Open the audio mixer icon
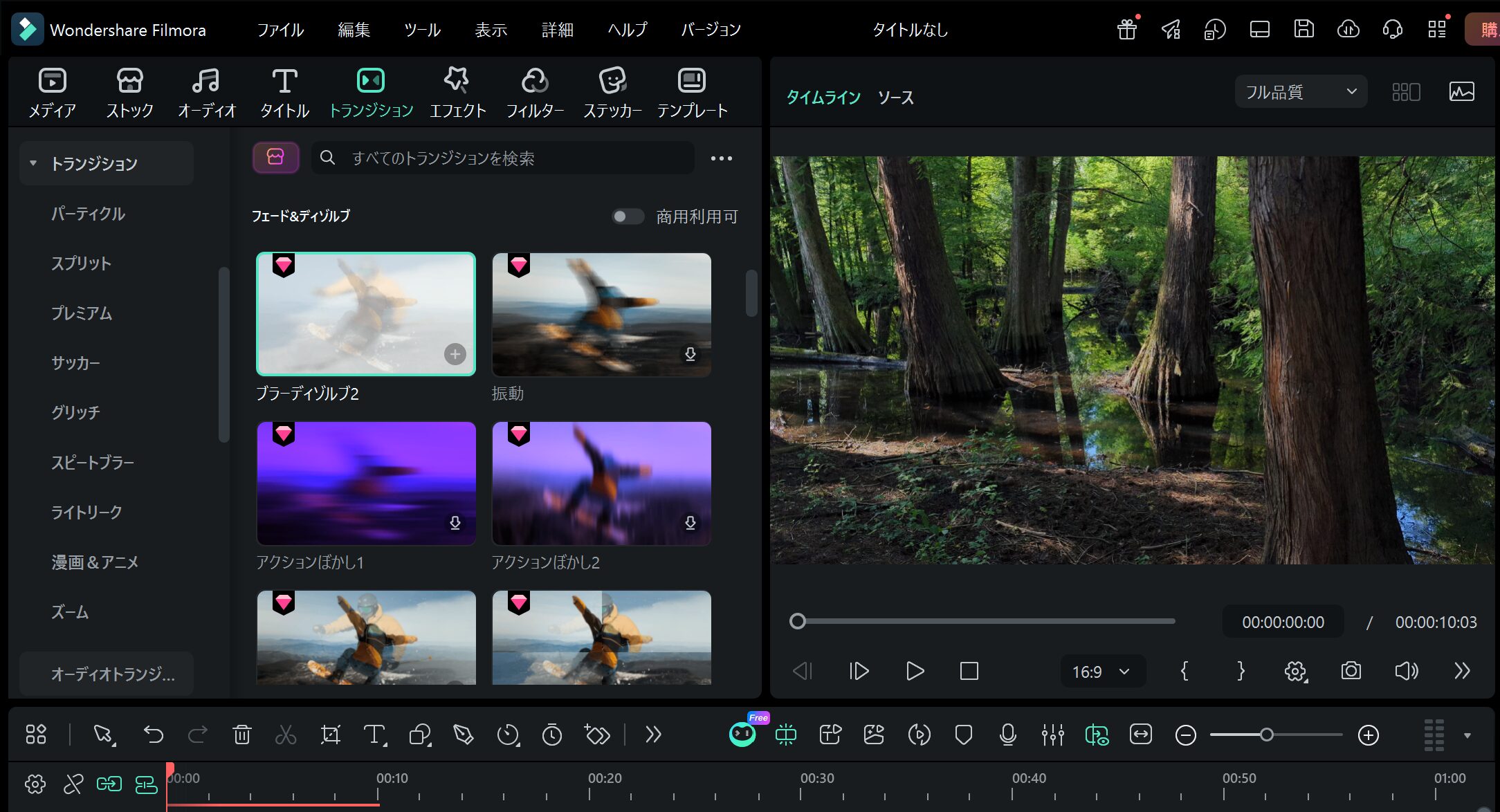This screenshot has height=812, width=1500. (1052, 735)
